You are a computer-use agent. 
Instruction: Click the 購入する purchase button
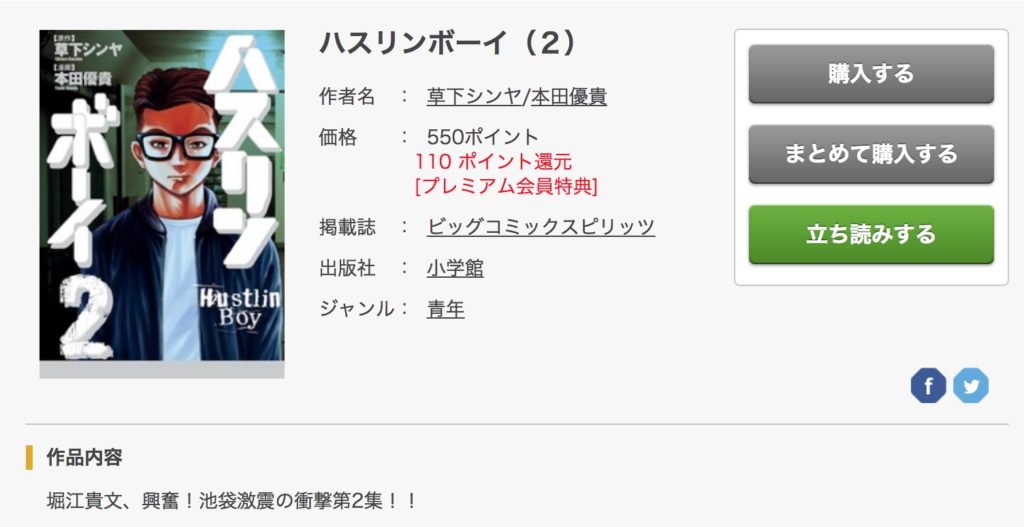click(x=871, y=74)
